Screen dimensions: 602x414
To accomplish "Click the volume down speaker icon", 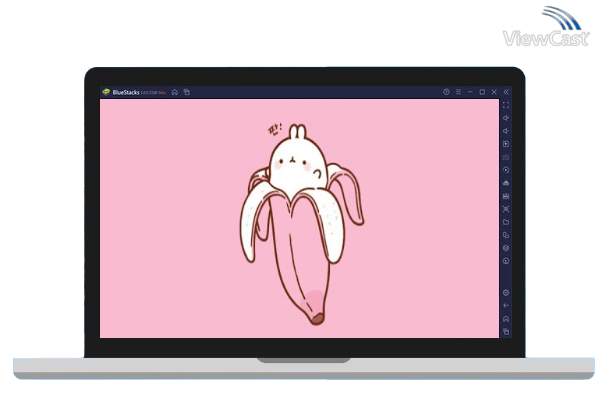I will point(506,131).
